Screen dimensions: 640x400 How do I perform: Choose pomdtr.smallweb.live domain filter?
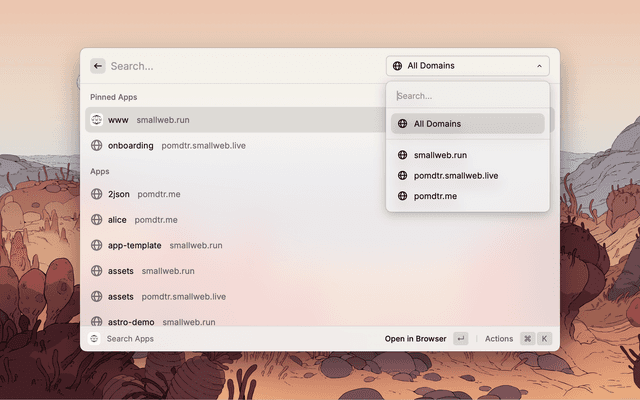click(x=456, y=176)
